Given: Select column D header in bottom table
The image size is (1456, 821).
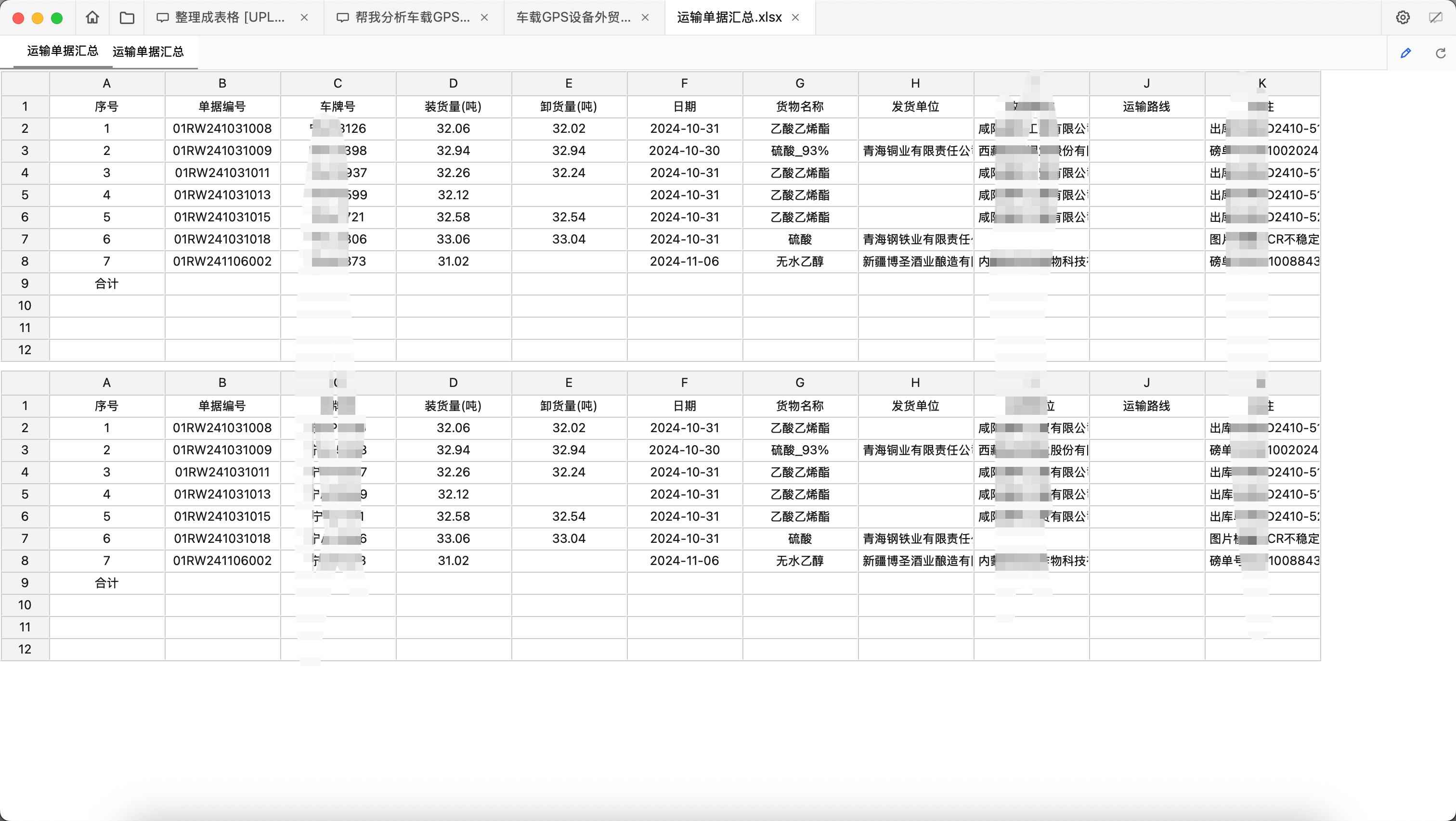Looking at the screenshot, I should 453,383.
